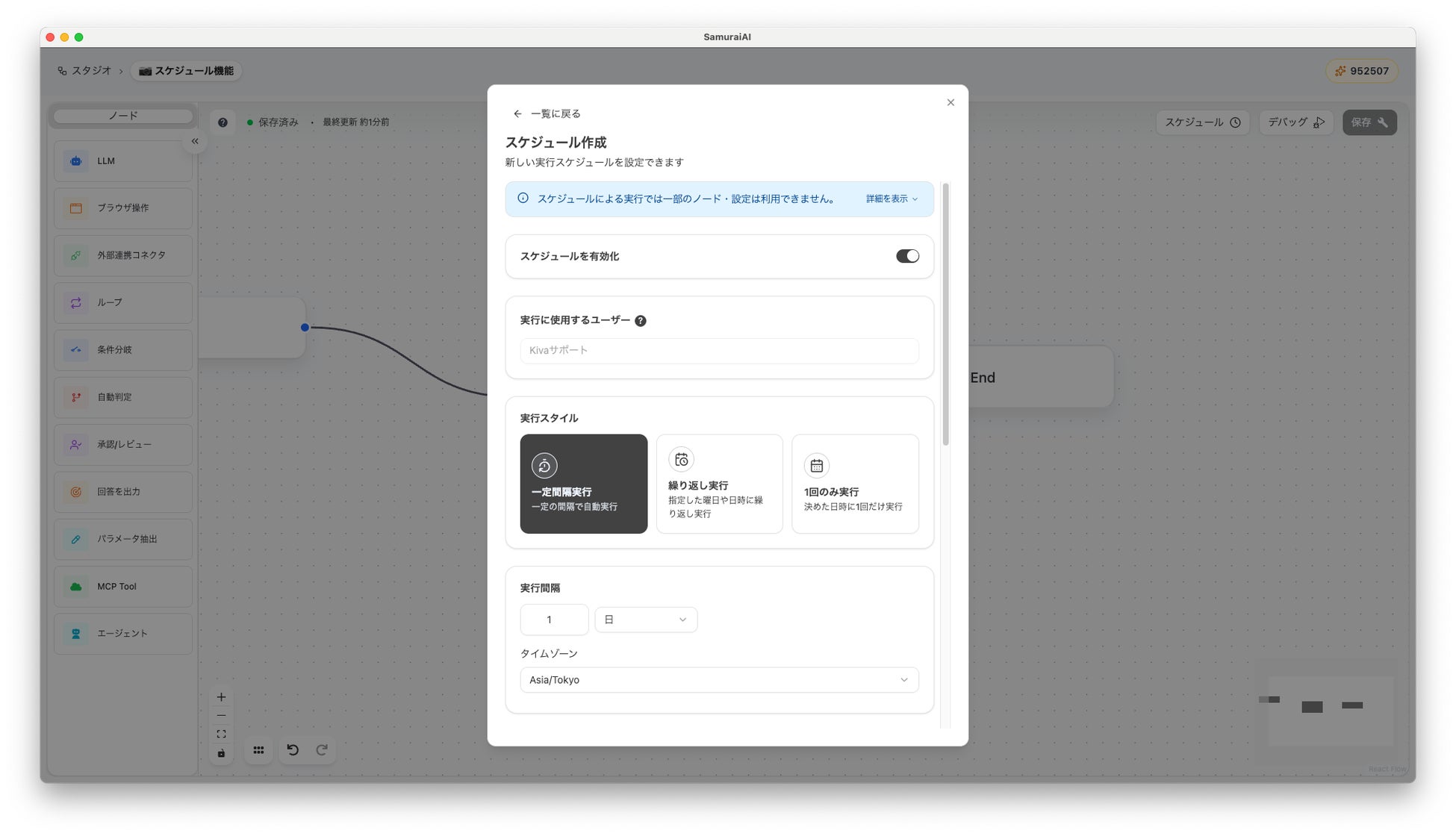The width and height of the screenshot is (1456, 836).
Task: Click the 実行間隔 number input field
Action: click(553, 620)
